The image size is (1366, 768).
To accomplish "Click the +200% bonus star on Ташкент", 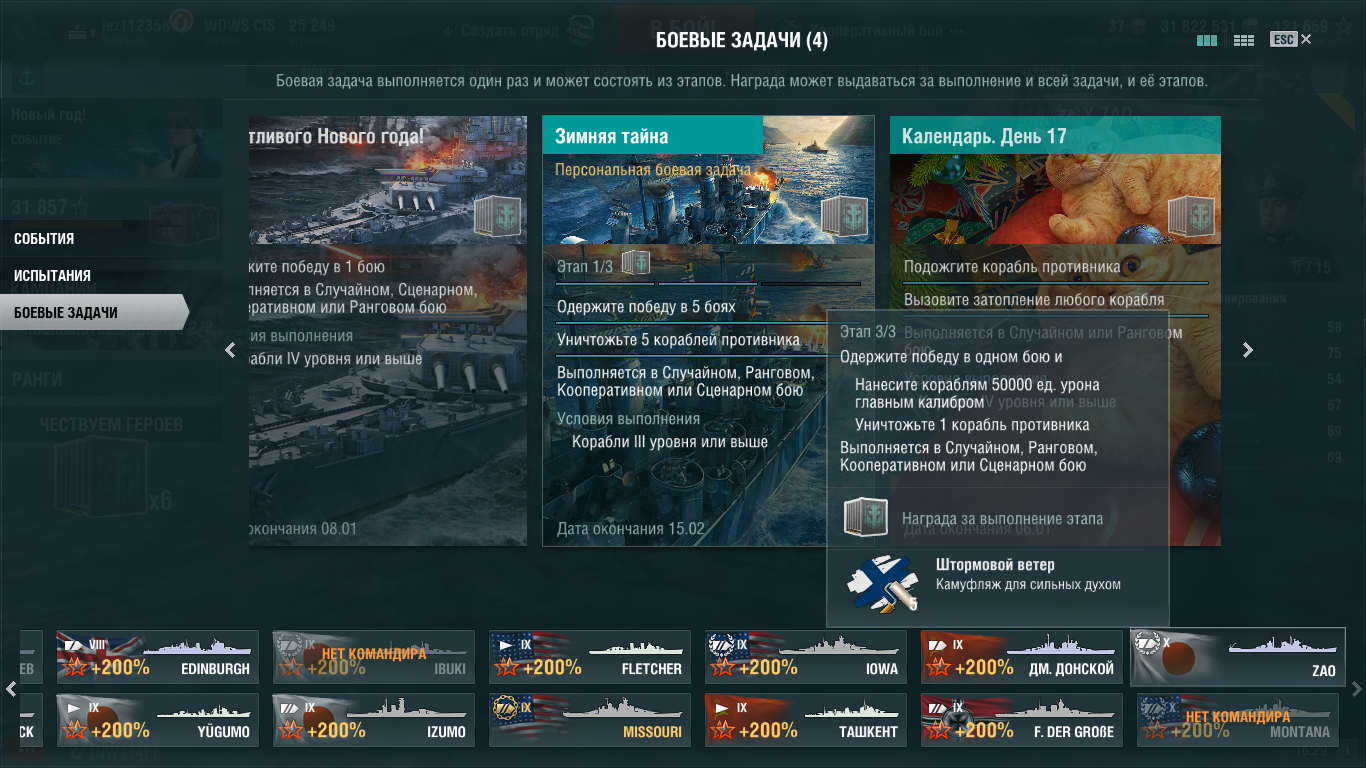I will click(x=724, y=731).
